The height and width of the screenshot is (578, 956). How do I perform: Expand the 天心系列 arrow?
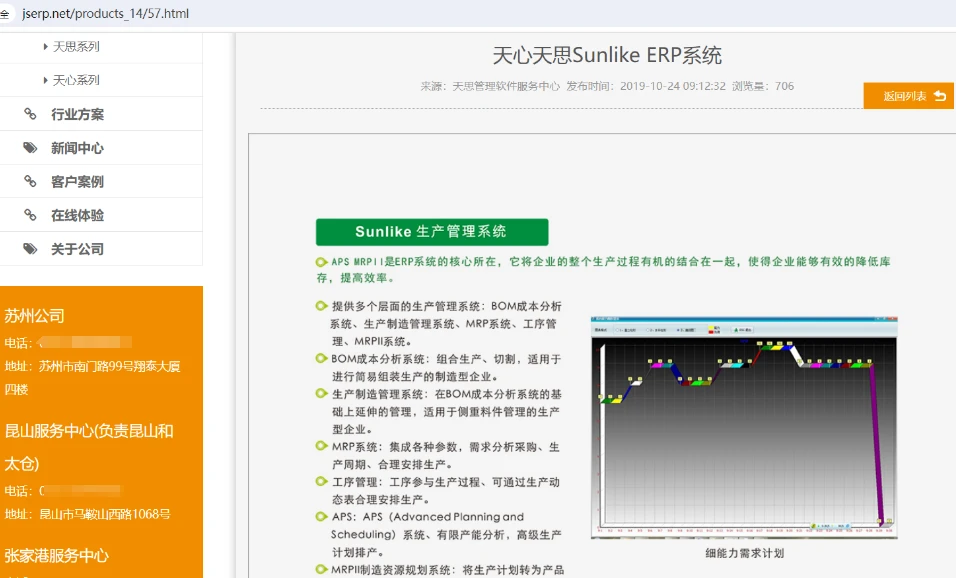[x=46, y=80]
